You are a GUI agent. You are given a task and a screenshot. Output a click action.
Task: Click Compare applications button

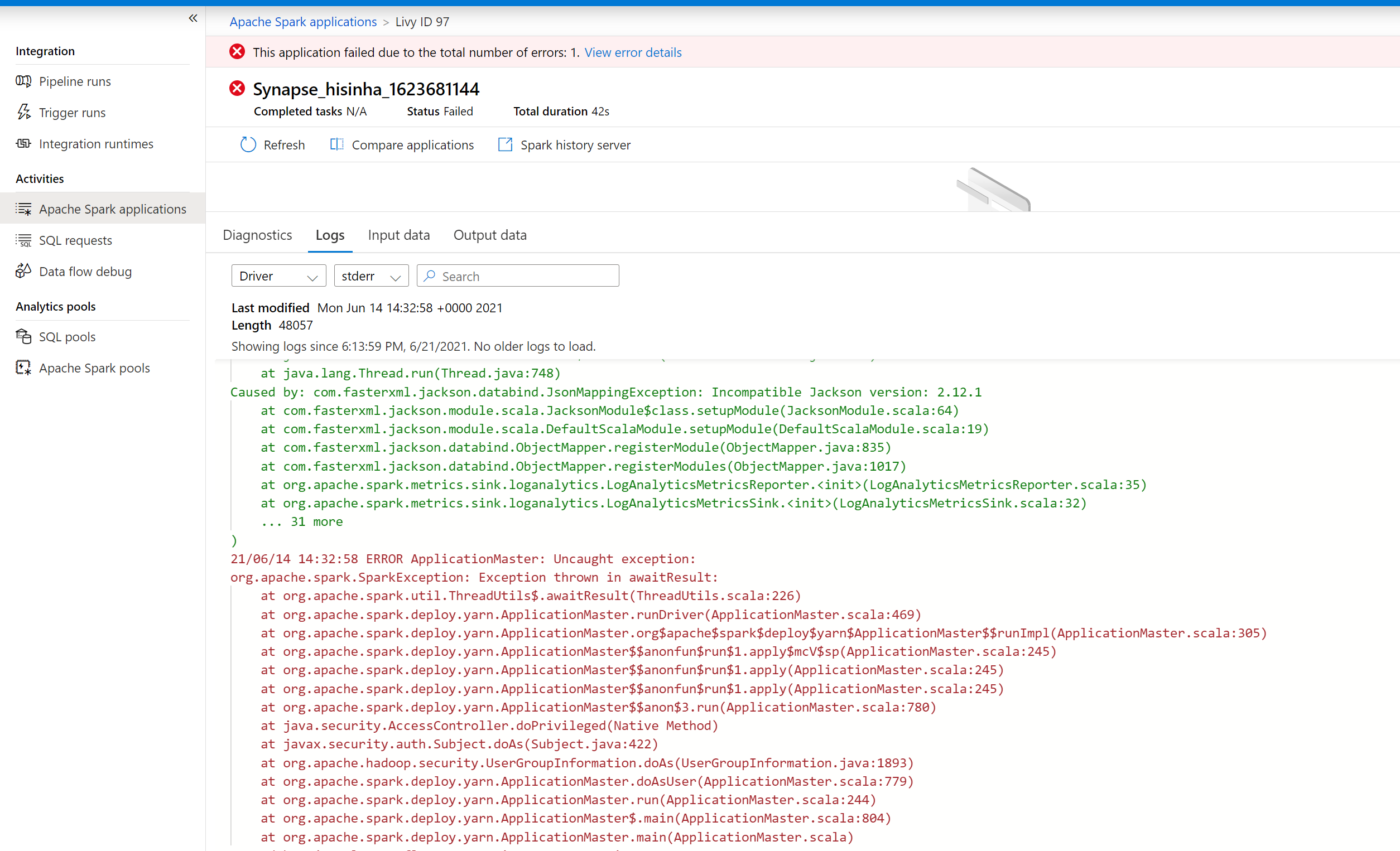tap(402, 145)
